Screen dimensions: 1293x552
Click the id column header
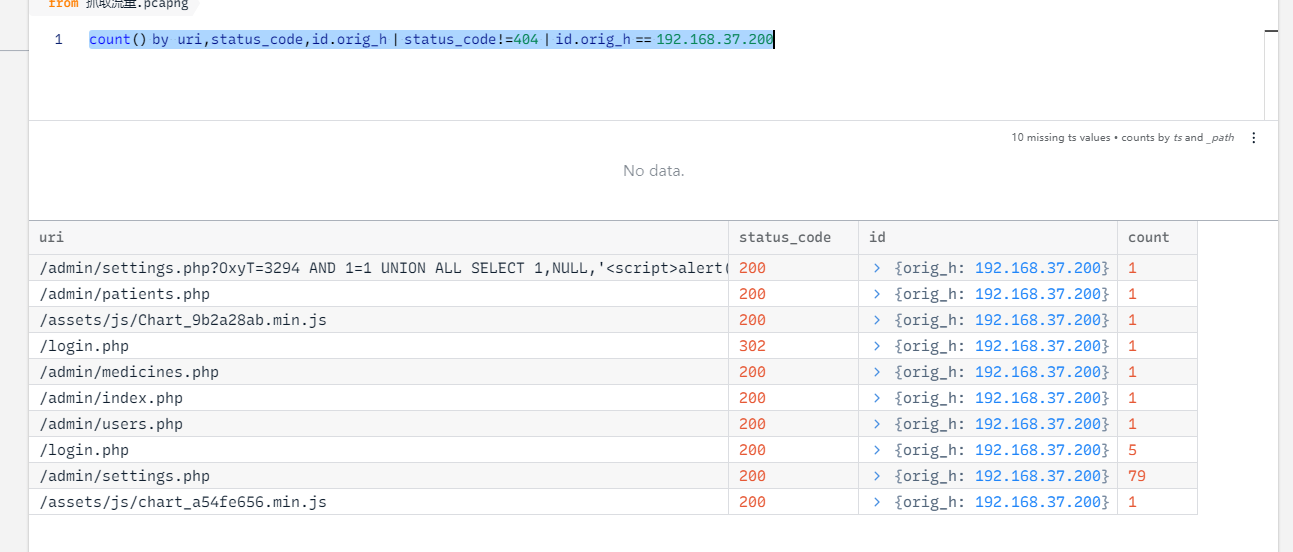pos(877,237)
